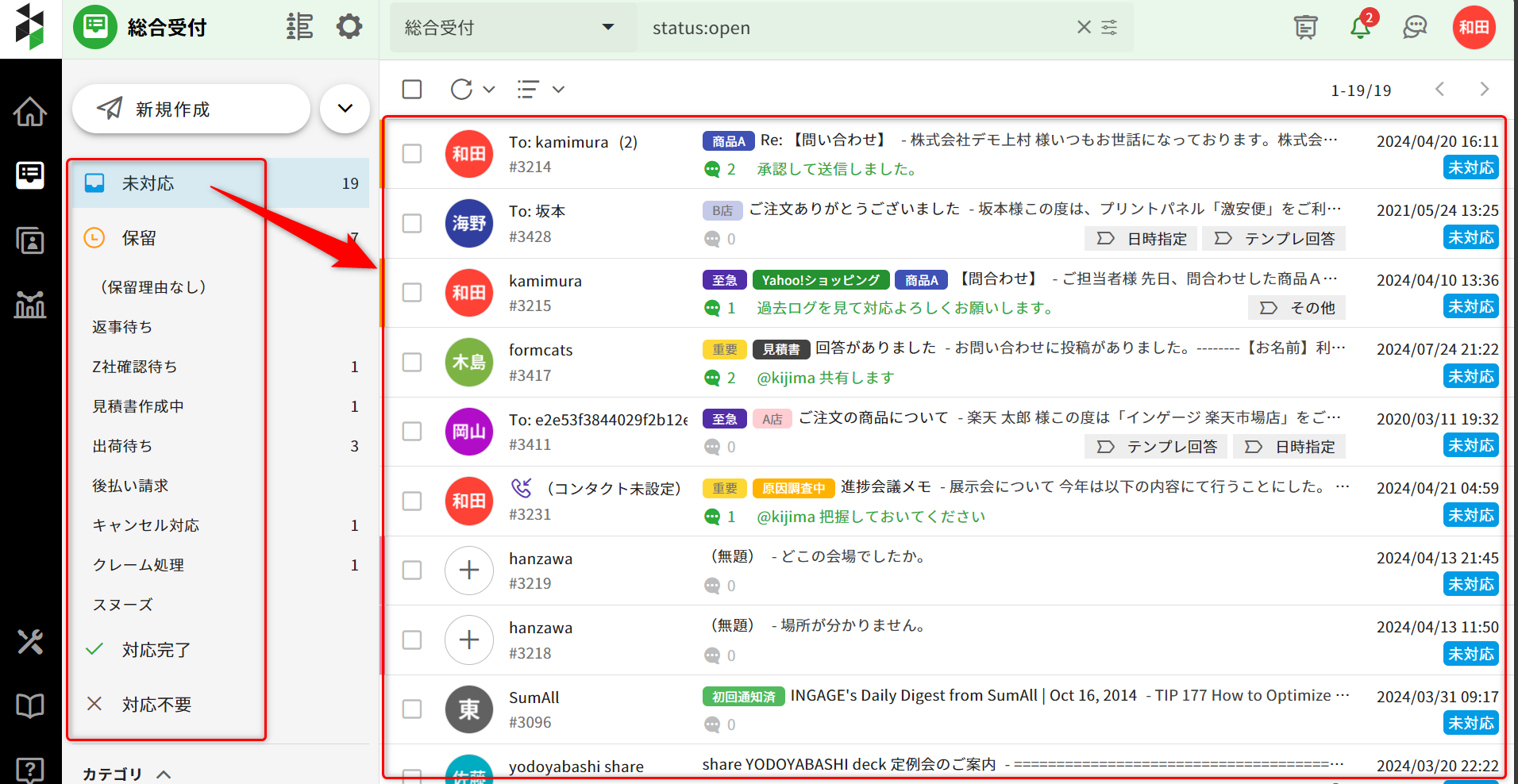This screenshot has height=784, width=1518.
Task: Open the chat bubbles icon in header
Action: point(1414,28)
